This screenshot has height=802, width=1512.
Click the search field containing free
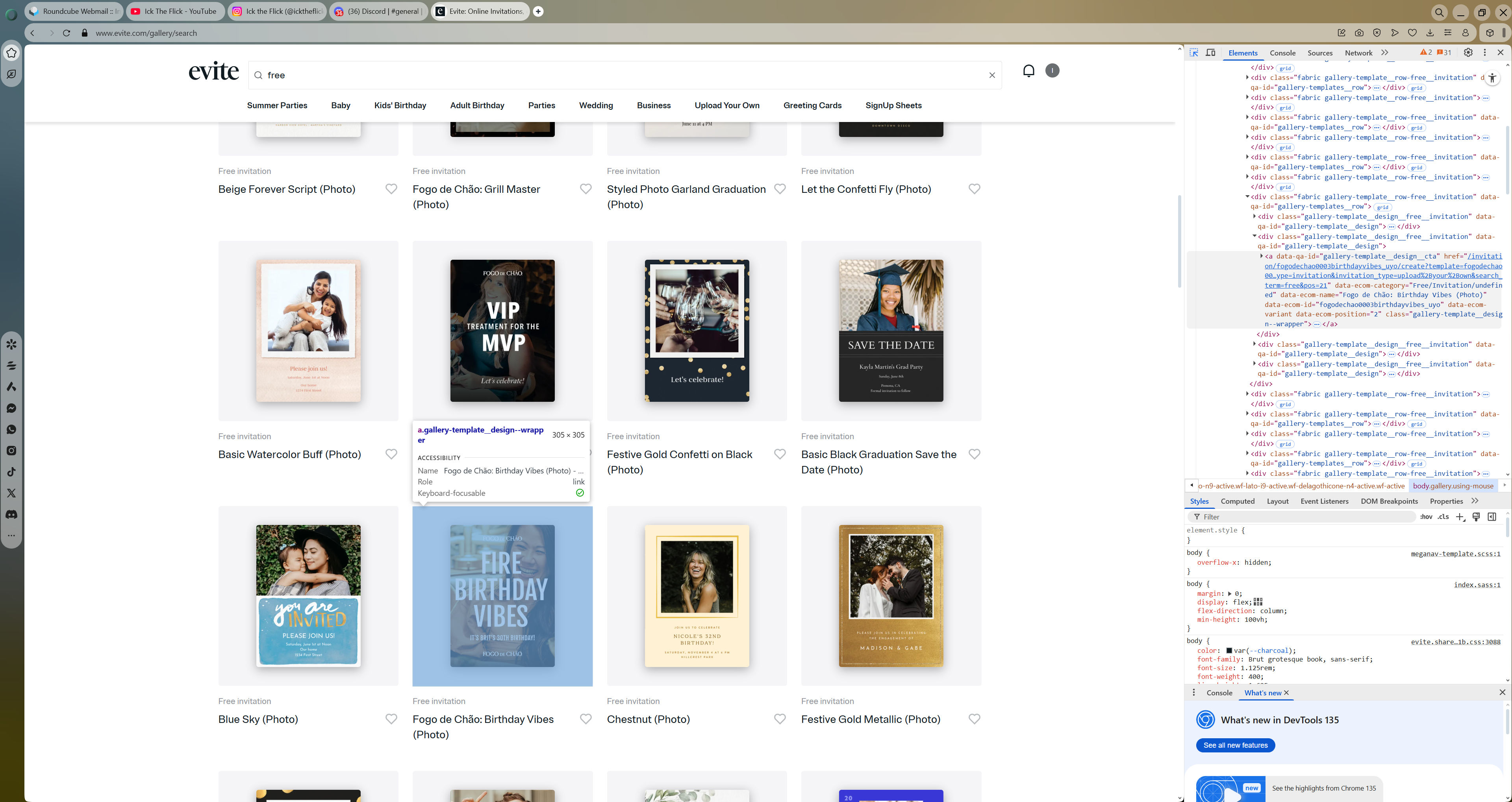(624, 75)
